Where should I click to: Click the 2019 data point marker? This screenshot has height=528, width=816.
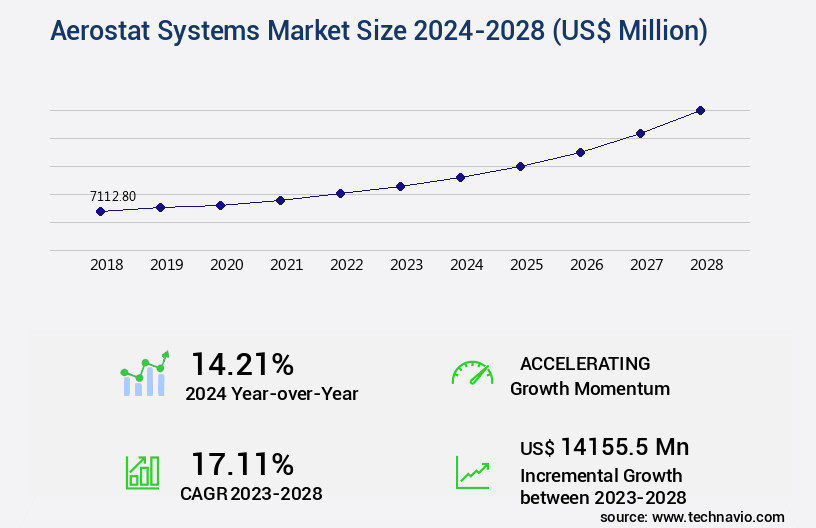pos(160,207)
